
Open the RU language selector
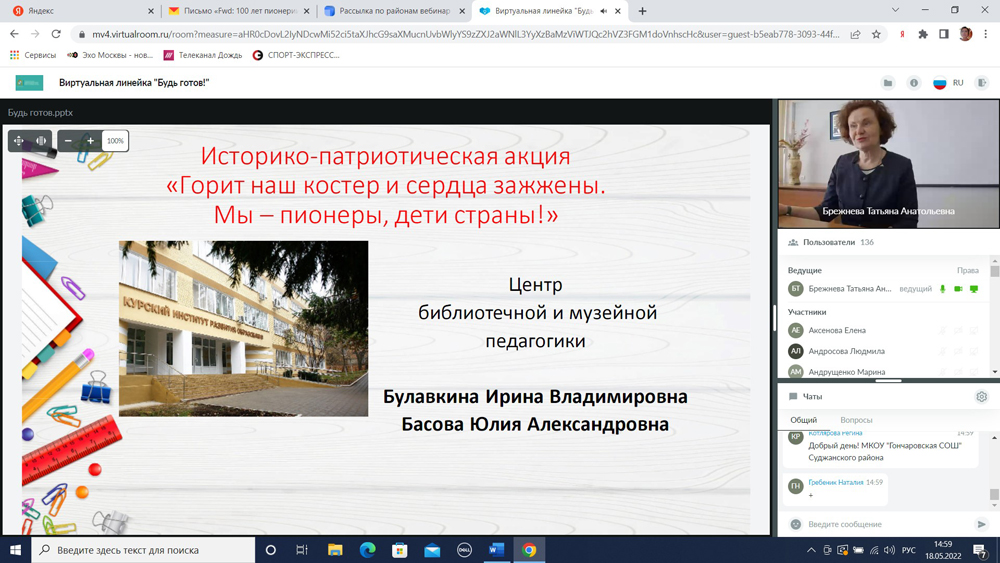(x=948, y=83)
